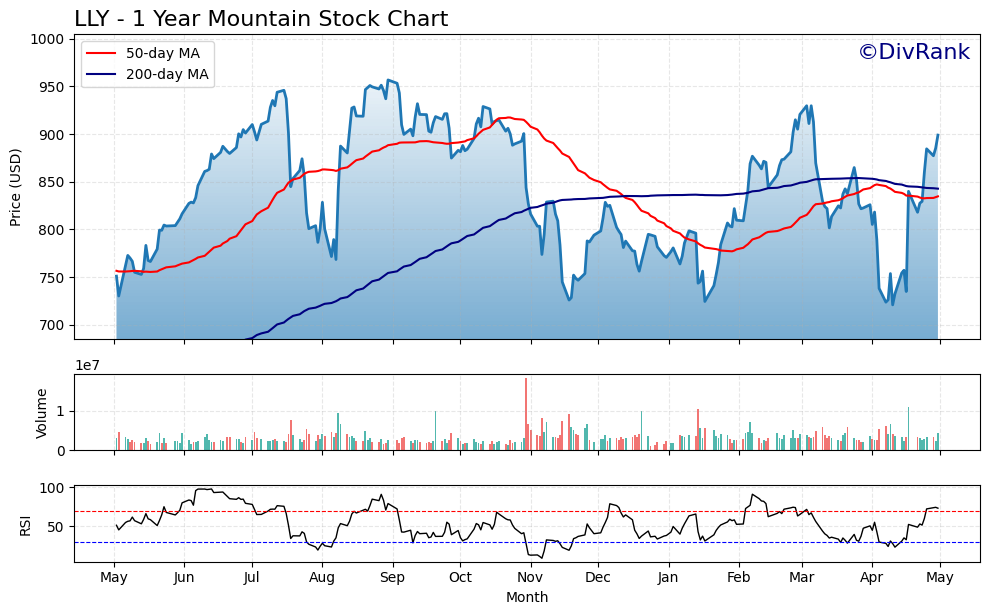This screenshot has width=989, height=615.
Task: Click the '1e7' volume scale multiplier
Action: coord(87,366)
